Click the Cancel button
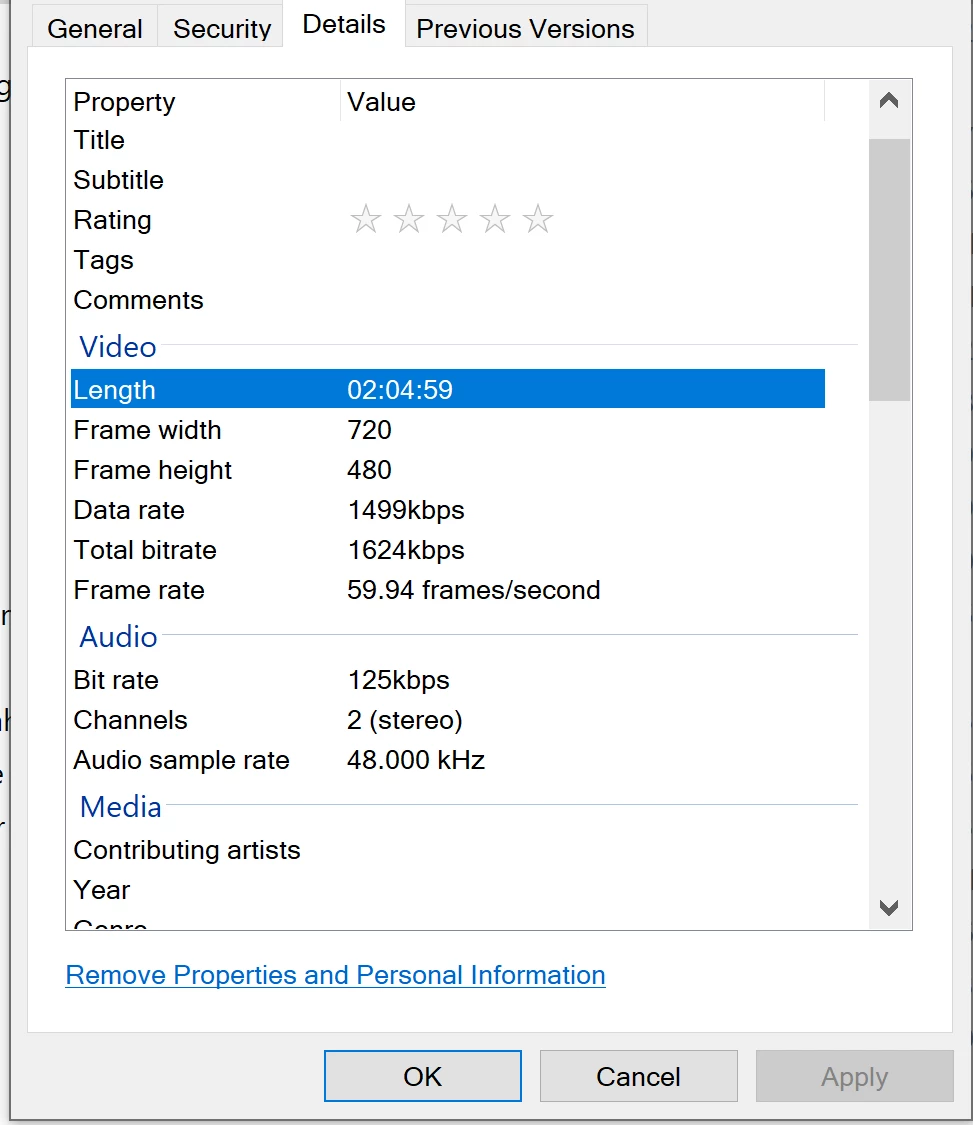The height and width of the screenshot is (1125, 973). pyautogui.click(x=638, y=1076)
